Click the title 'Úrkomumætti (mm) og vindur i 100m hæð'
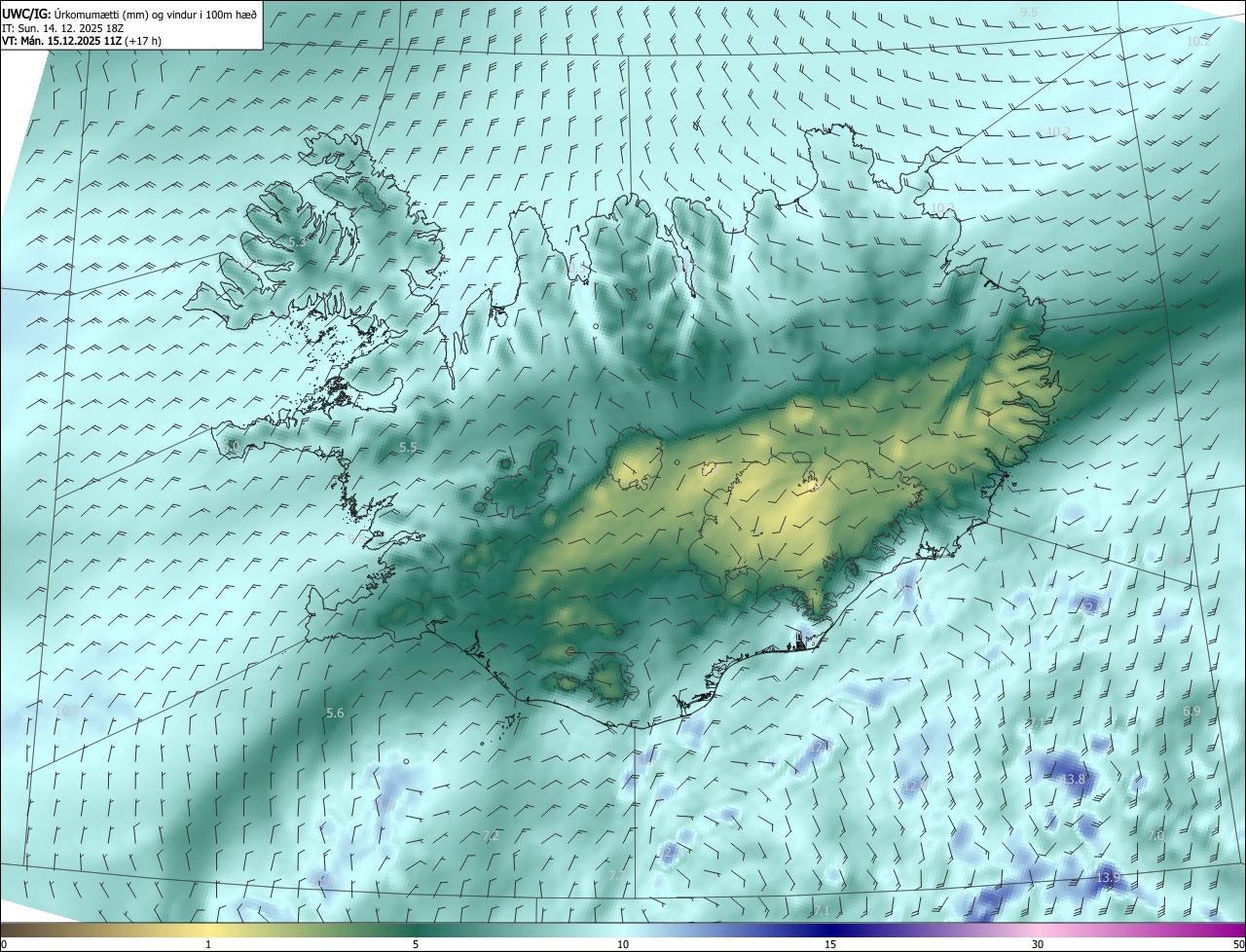Screen dimensions: 1246x952 click(154, 14)
